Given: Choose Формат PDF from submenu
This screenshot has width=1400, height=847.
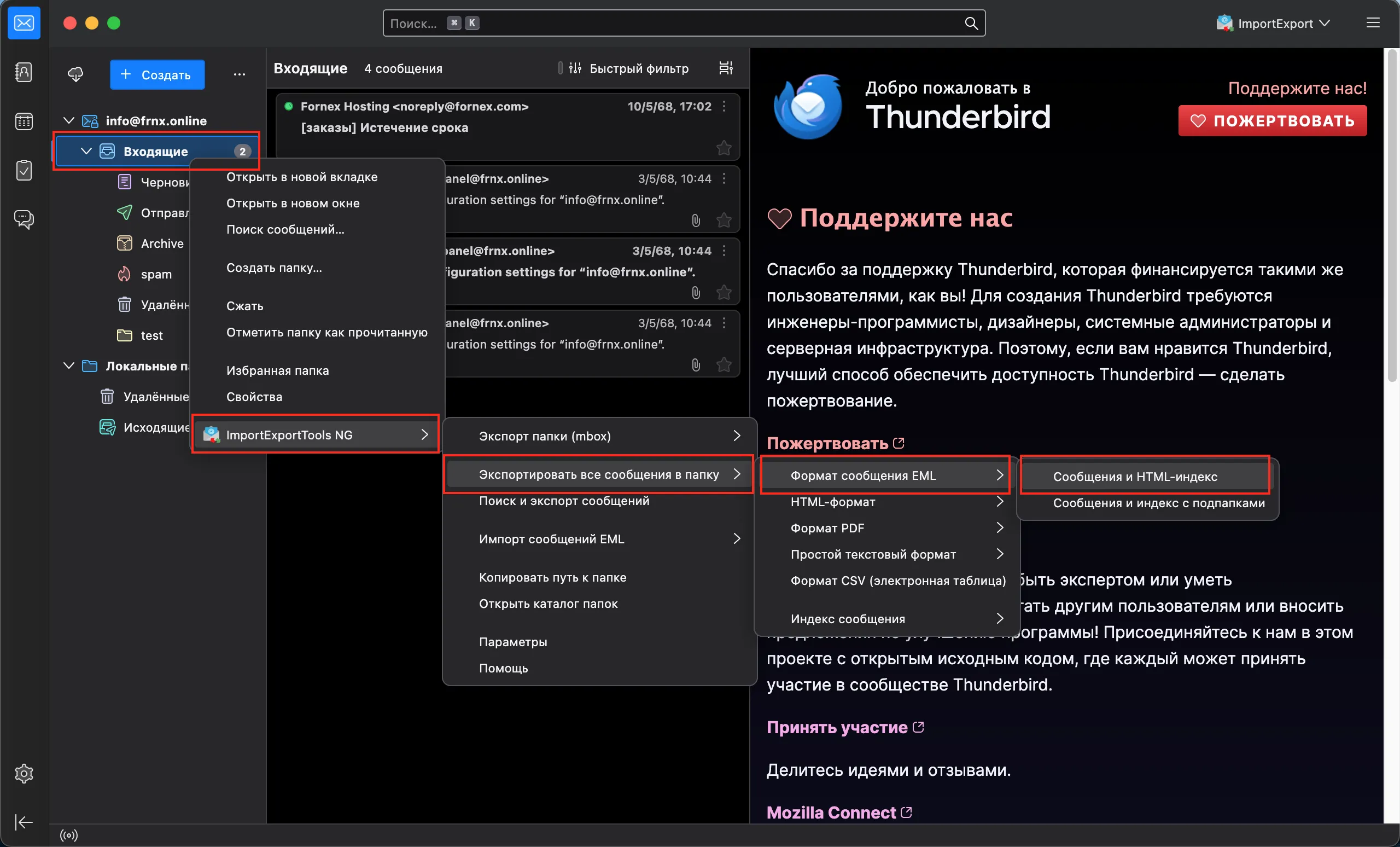Looking at the screenshot, I should (827, 528).
